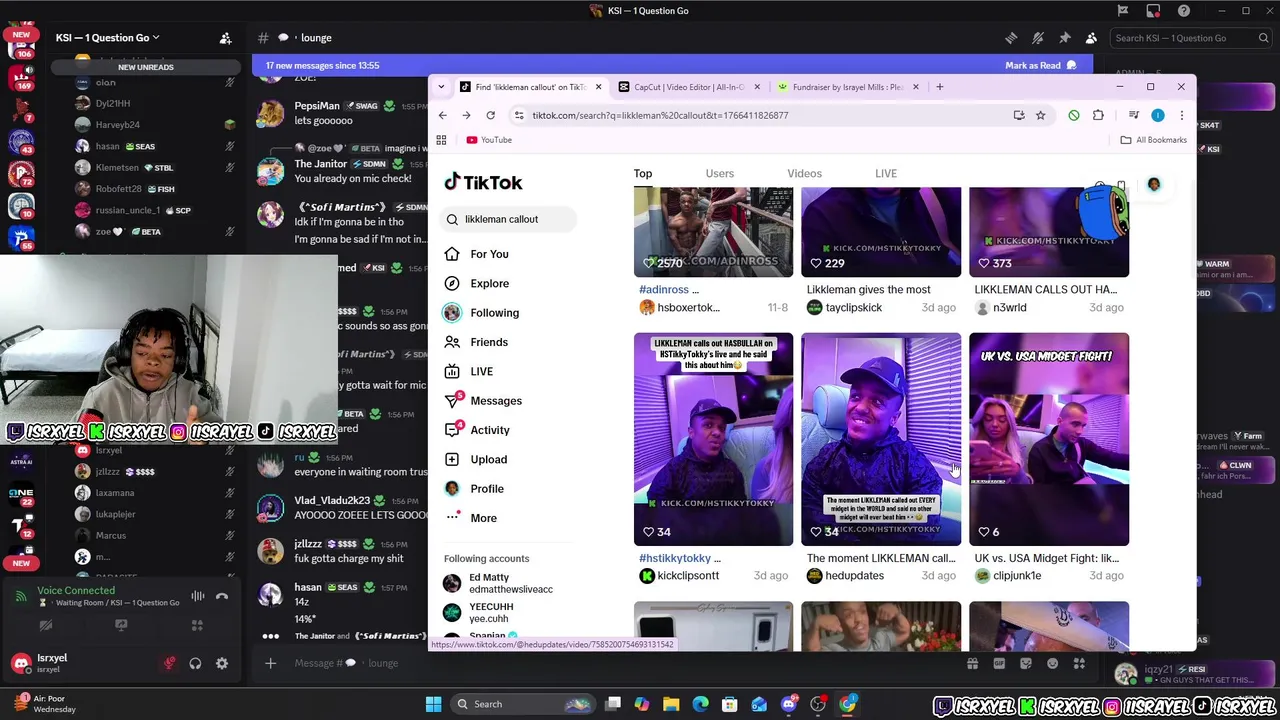Click the NEW UNREADS pill in the Discord channel list
This screenshot has height=720, width=1280.
click(x=146, y=67)
